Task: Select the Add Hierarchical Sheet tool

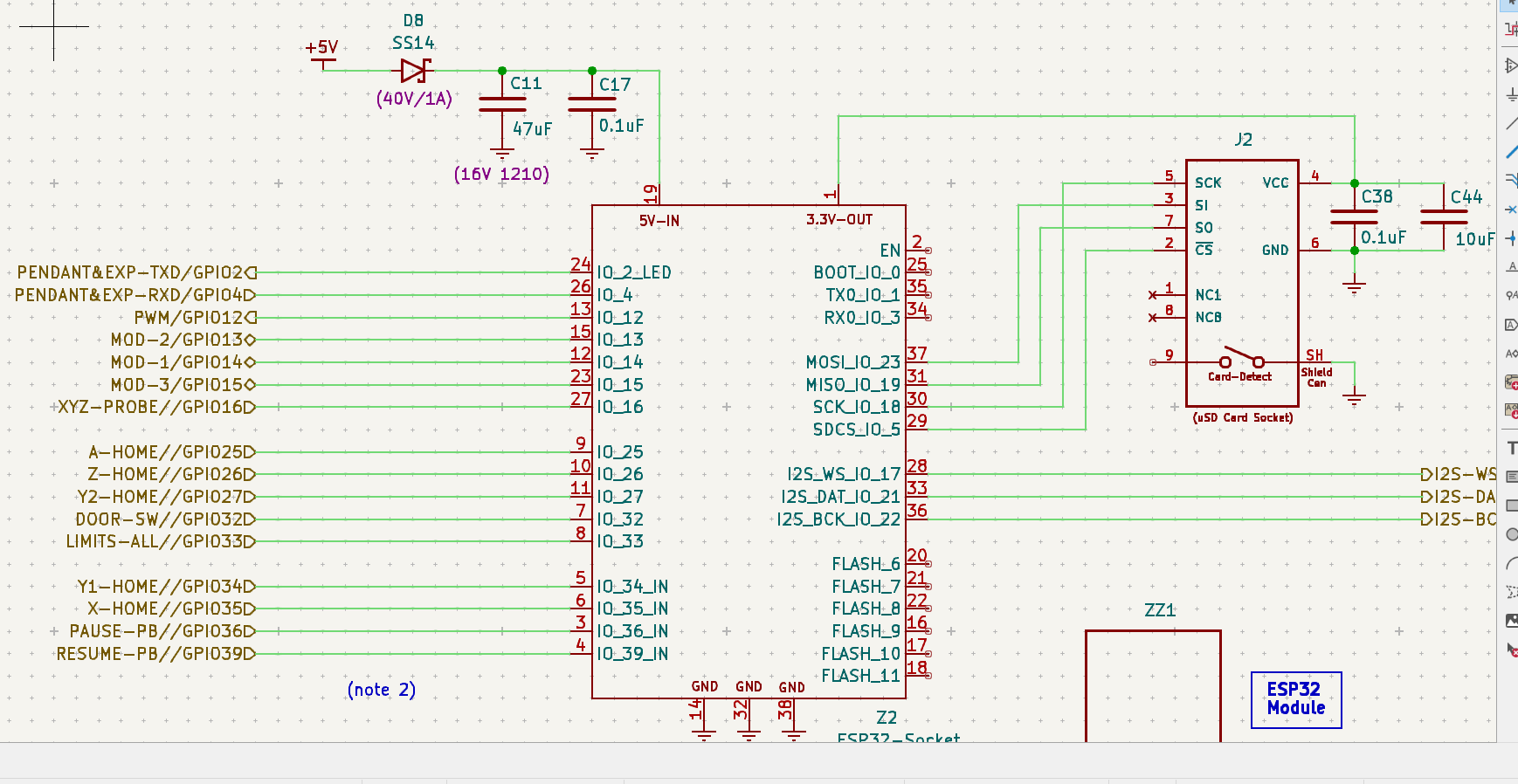Action: coord(1511,382)
